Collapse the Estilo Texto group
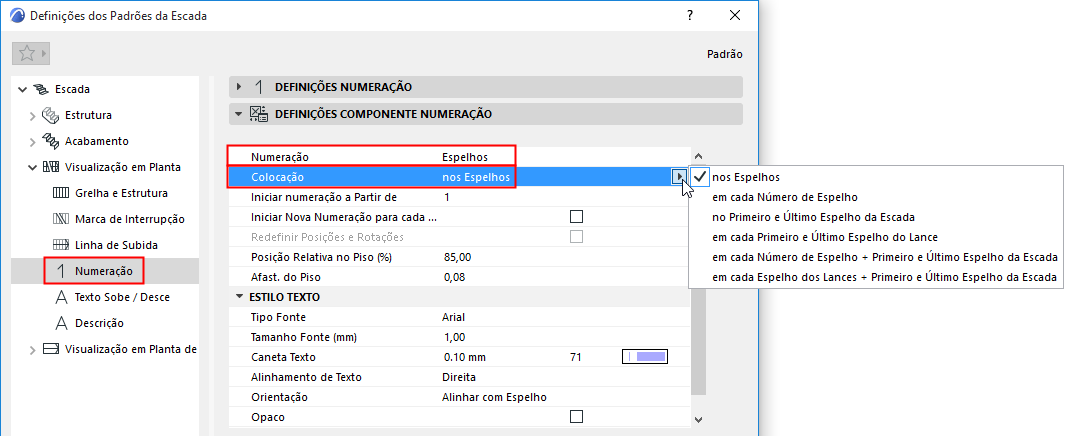Image resolution: width=1065 pixels, height=436 pixels. pyautogui.click(x=238, y=297)
